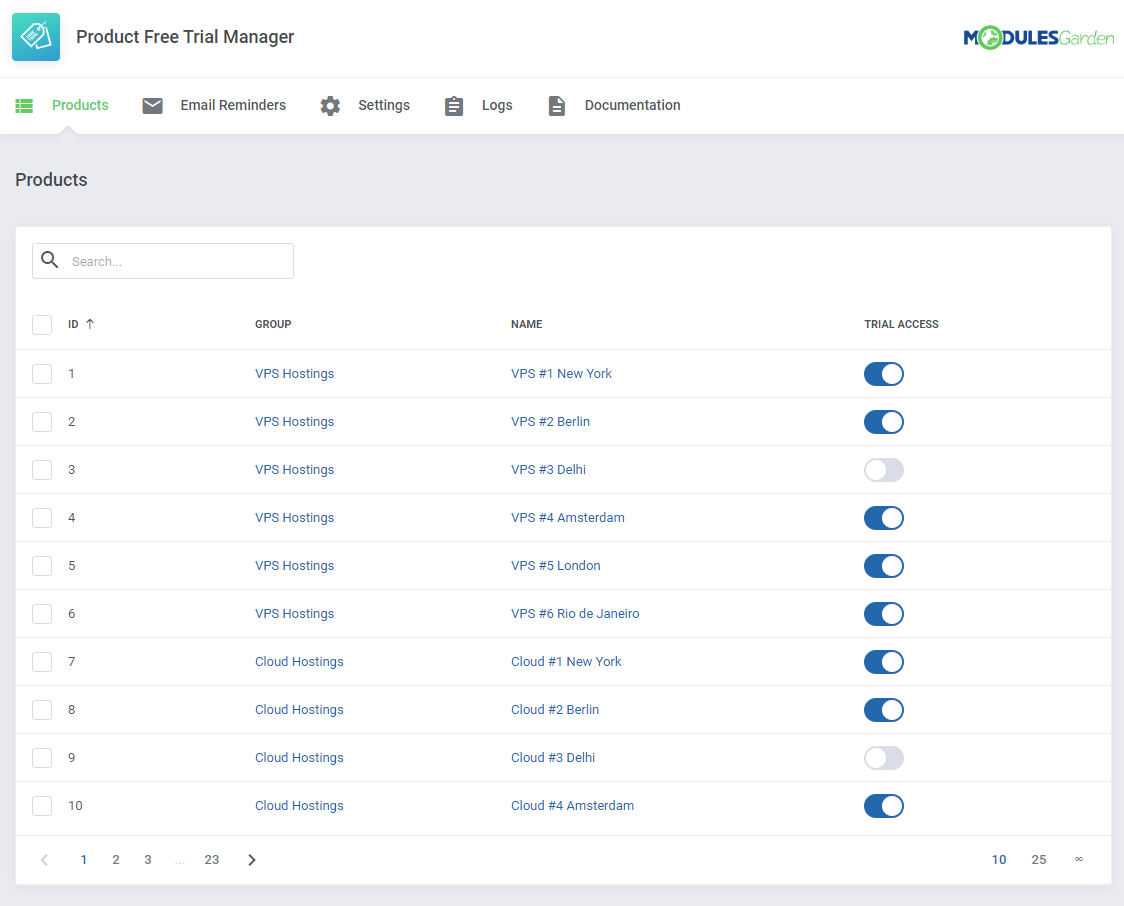Open the Documentation tab
Image resolution: width=1124 pixels, height=906 pixels.
[x=632, y=105]
